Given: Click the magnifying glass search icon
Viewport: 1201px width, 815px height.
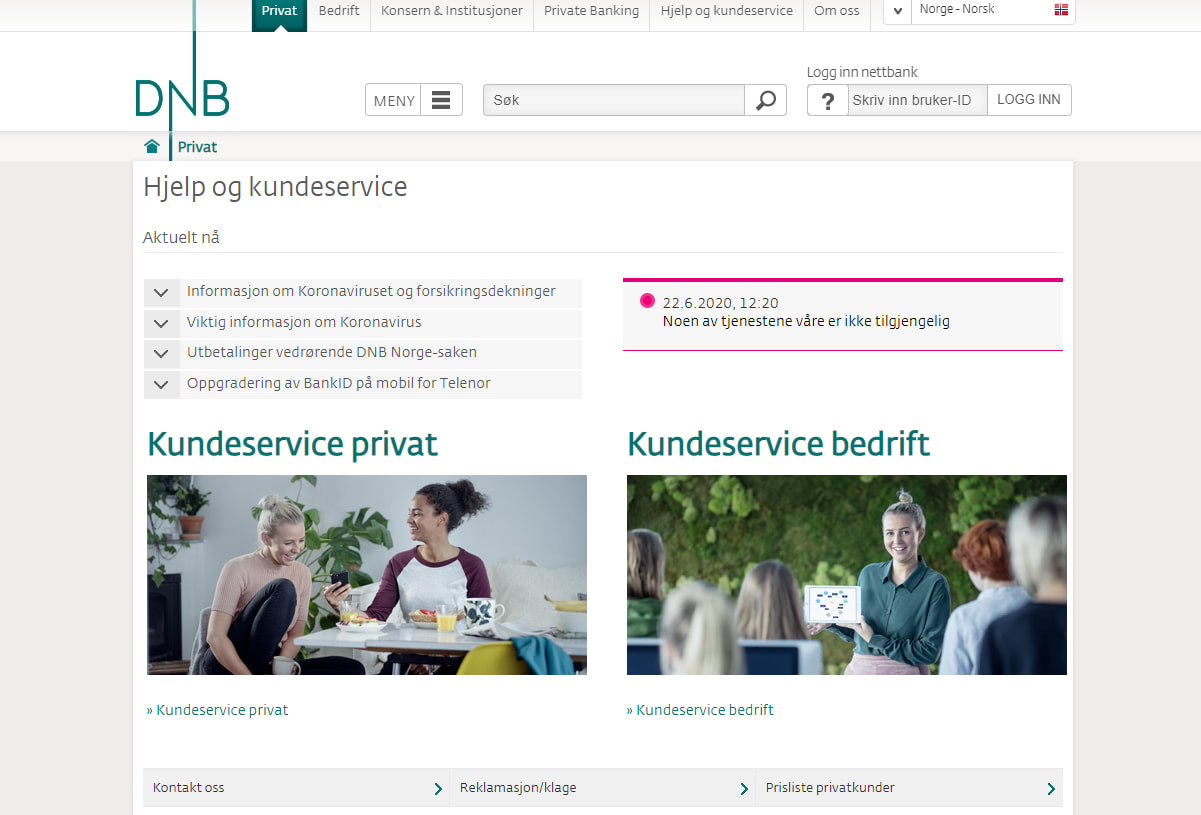Looking at the screenshot, I should point(765,100).
